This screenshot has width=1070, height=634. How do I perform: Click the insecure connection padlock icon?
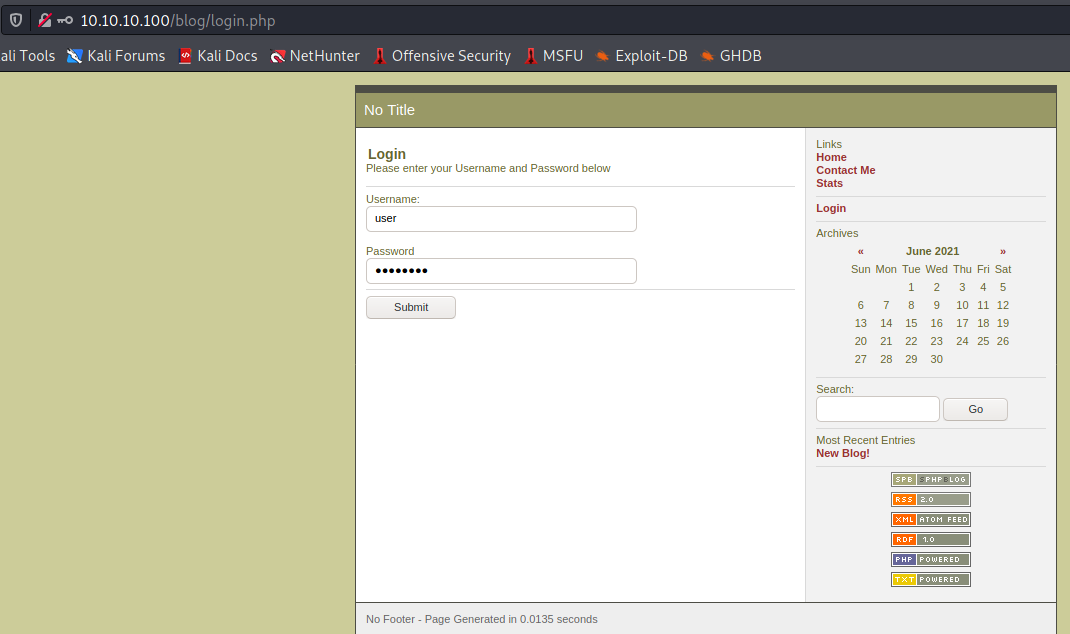pos(44,20)
